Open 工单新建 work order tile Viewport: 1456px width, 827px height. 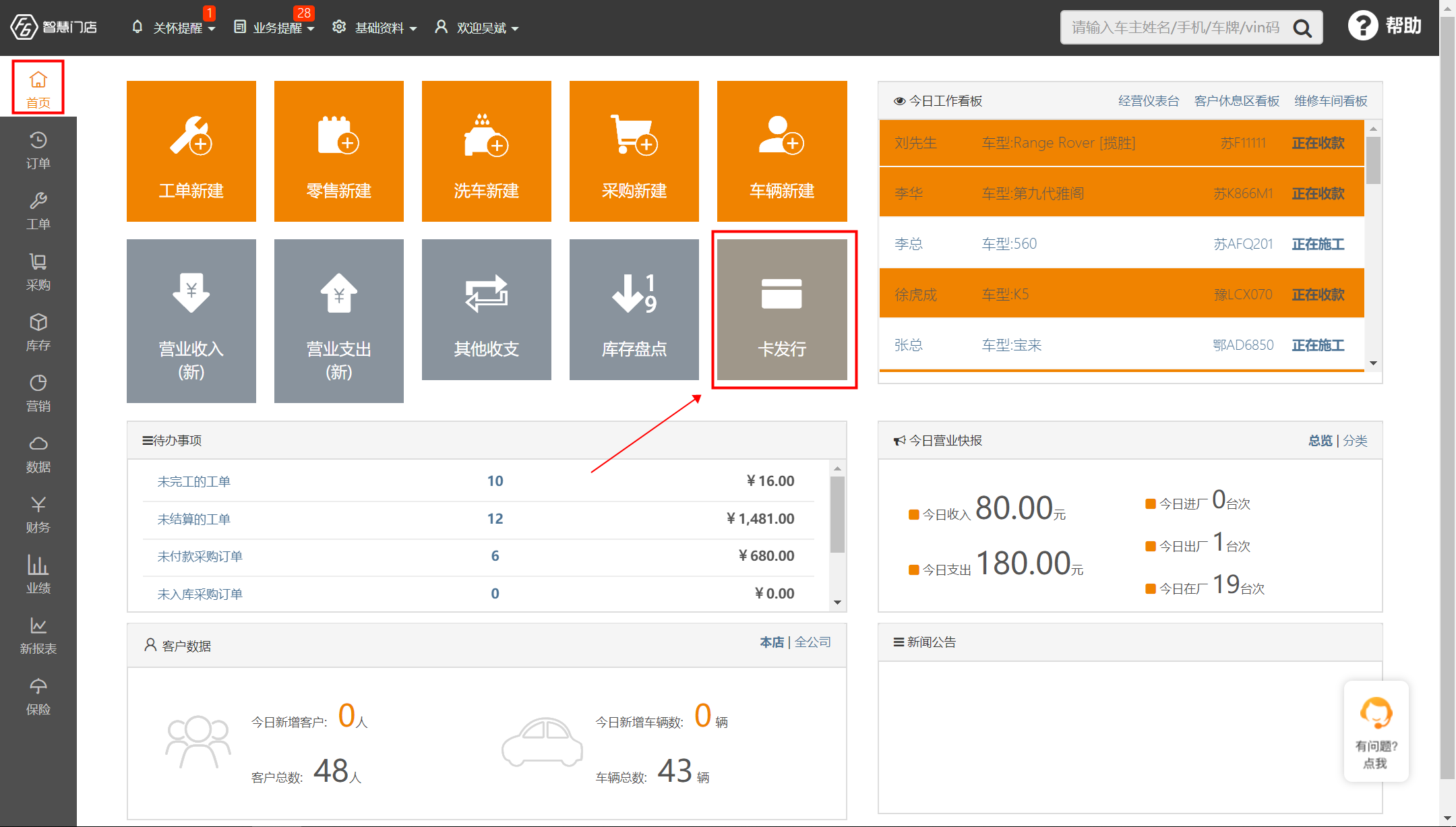191,151
